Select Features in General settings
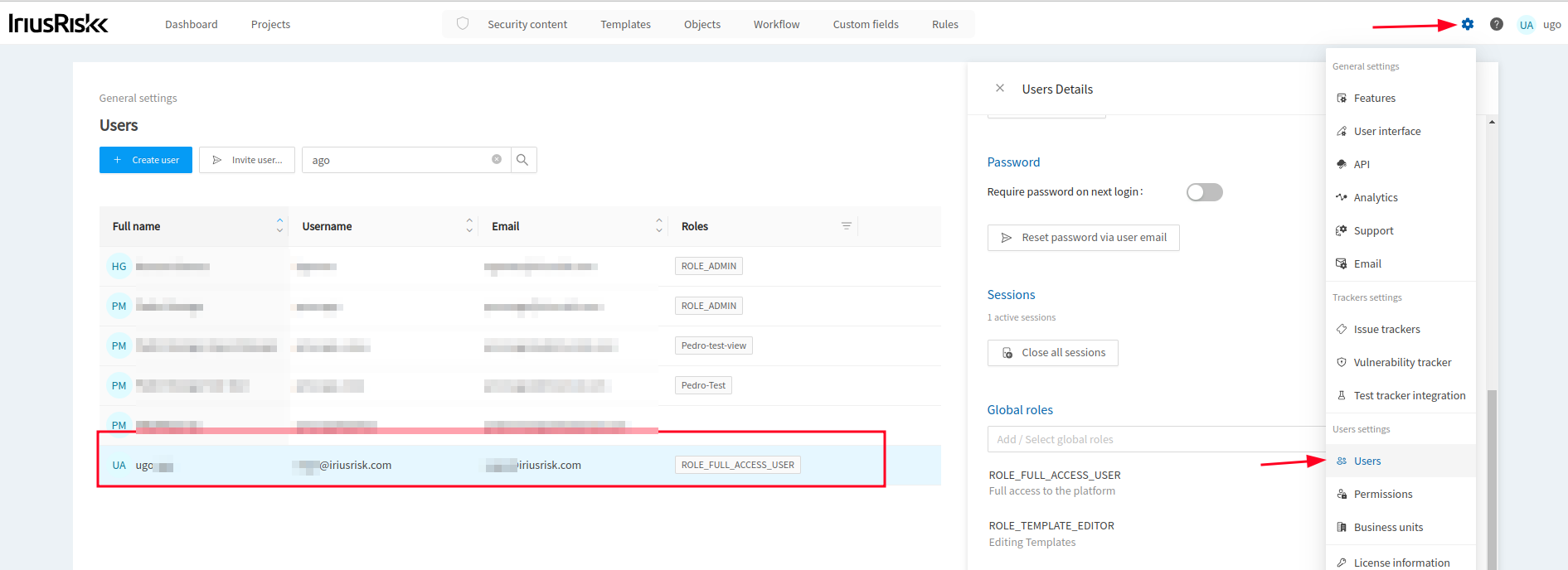1568x570 pixels. [1401, 98]
